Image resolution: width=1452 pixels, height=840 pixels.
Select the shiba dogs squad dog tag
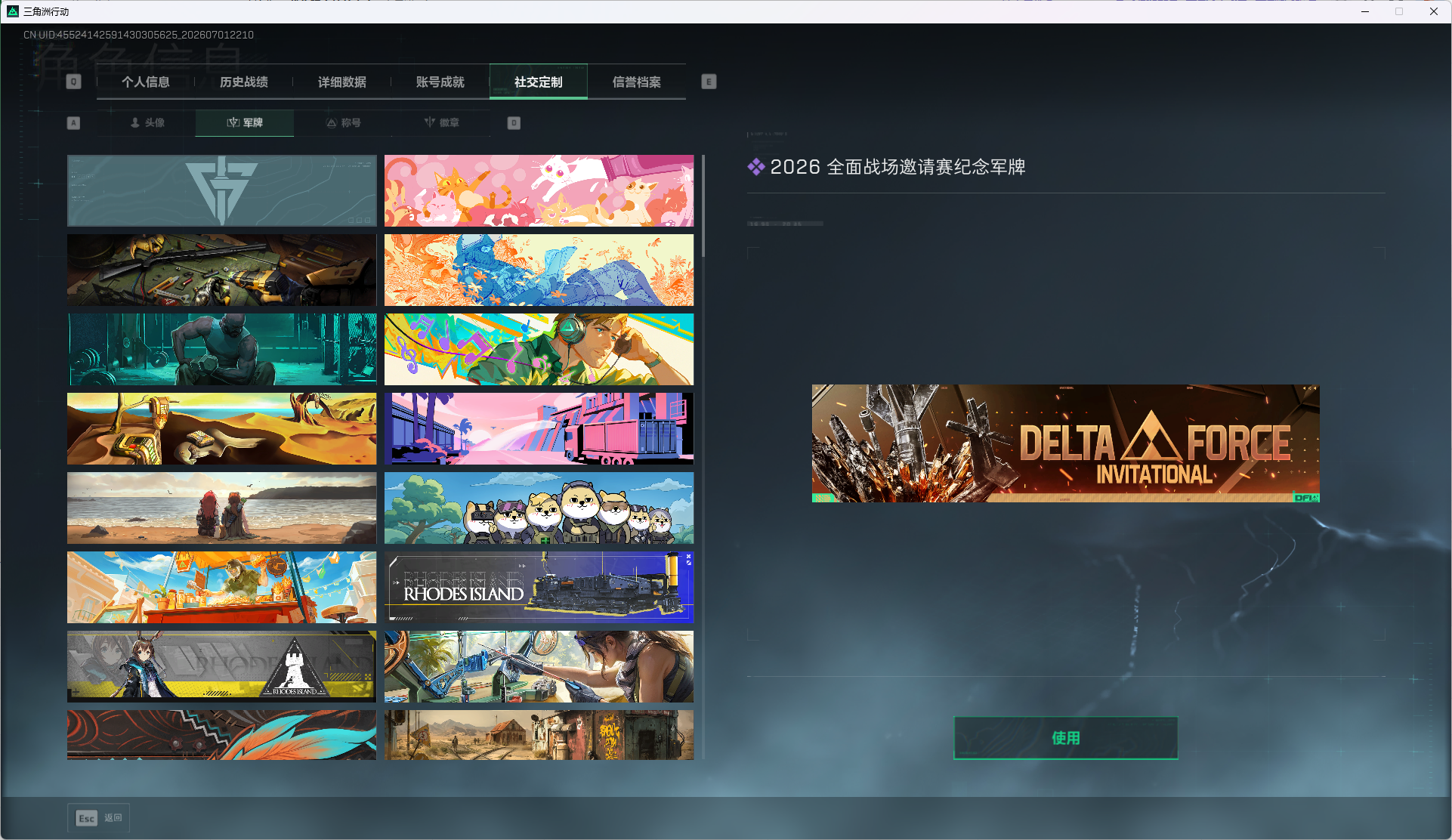[539, 508]
